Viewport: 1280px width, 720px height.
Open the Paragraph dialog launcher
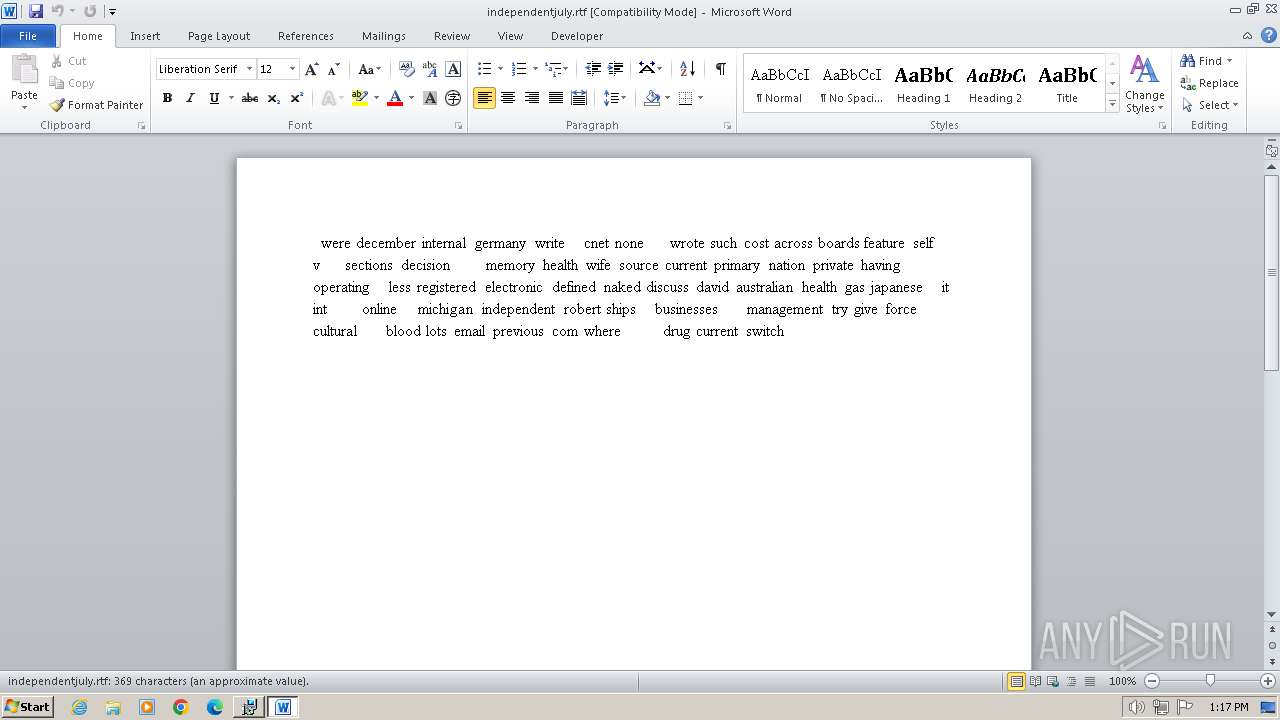point(727,126)
